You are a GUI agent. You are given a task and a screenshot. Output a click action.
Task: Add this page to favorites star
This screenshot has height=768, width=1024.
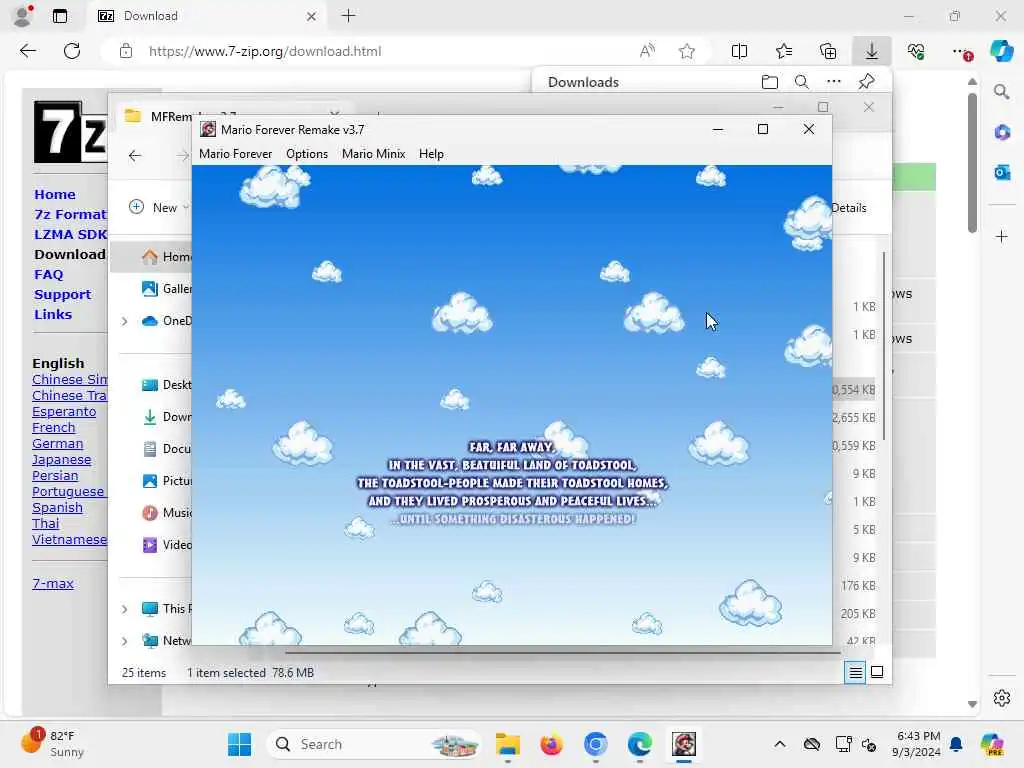tap(686, 51)
